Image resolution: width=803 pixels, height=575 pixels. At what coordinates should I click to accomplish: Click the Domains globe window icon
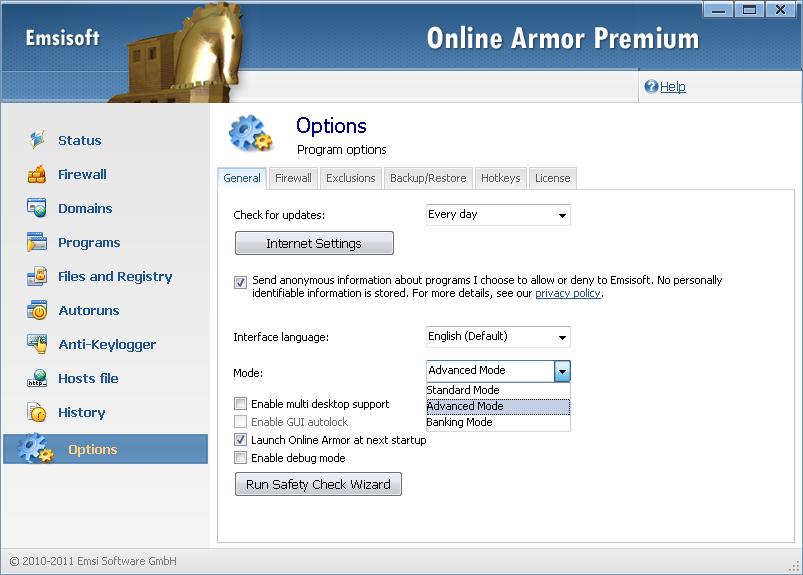pos(37,208)
